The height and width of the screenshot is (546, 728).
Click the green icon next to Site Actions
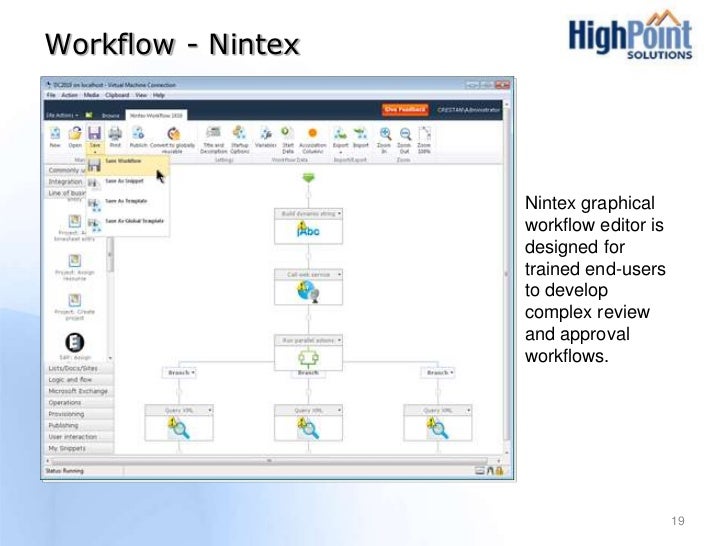[89, 115]
